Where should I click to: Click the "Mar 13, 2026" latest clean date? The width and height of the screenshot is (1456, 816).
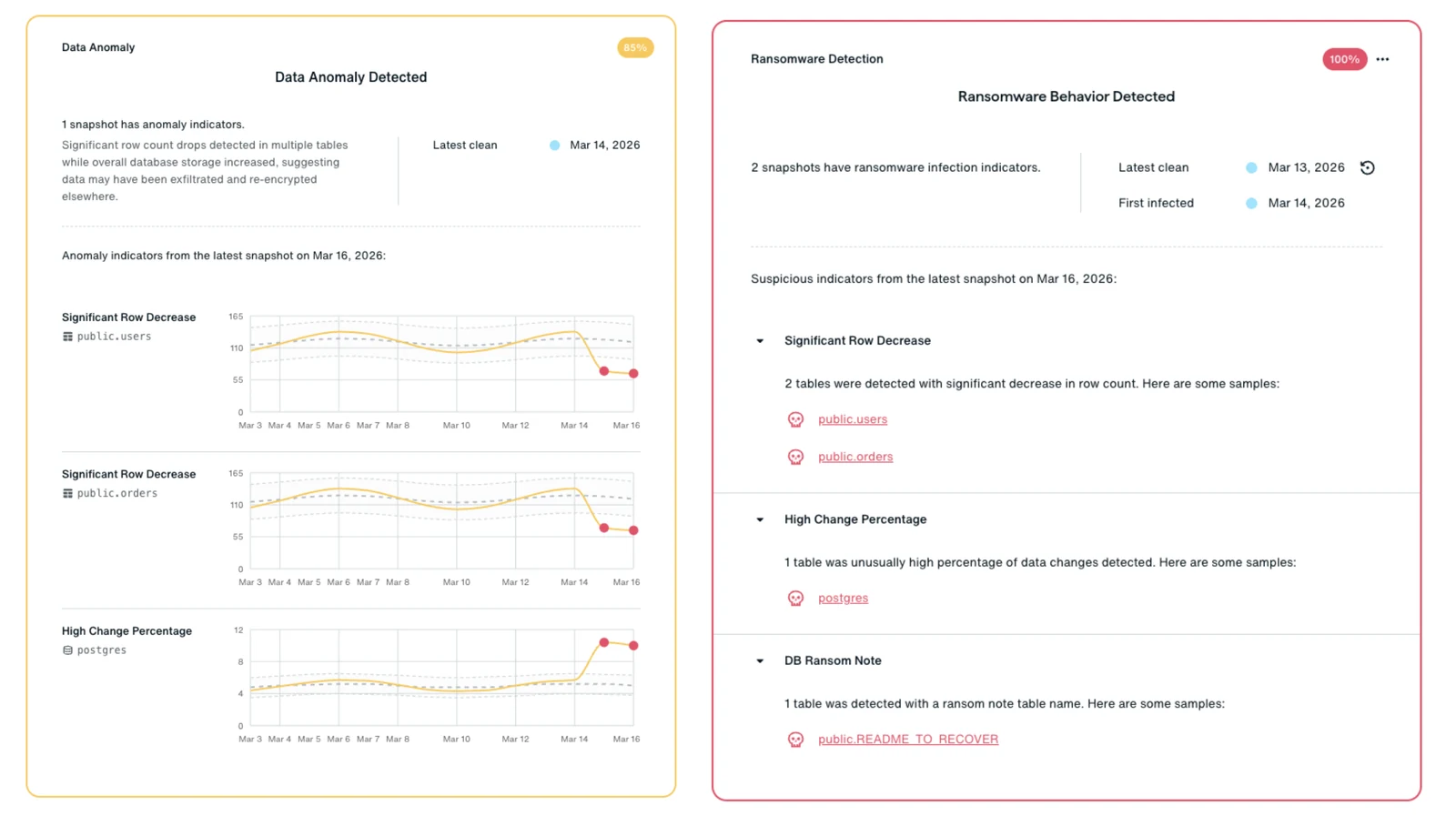pyautogui.click(x=1306, y=167)
